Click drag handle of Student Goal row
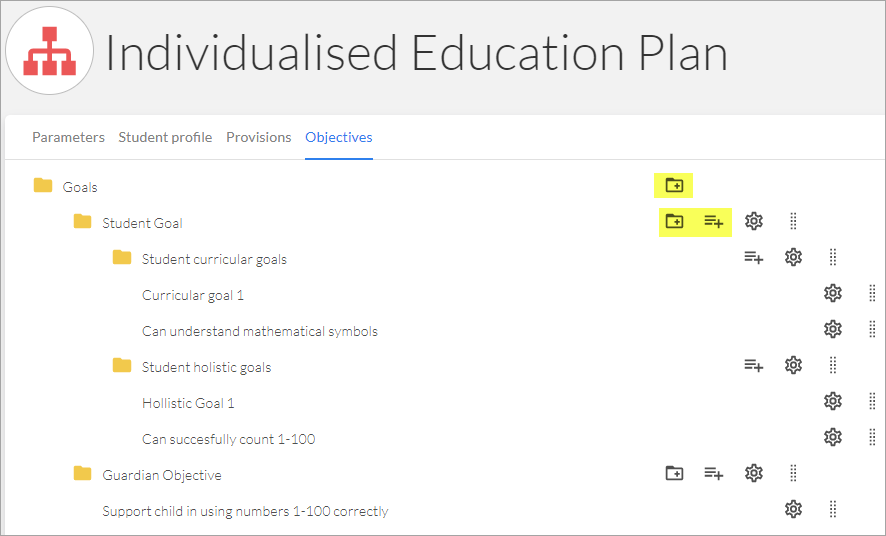 [793, 221]
